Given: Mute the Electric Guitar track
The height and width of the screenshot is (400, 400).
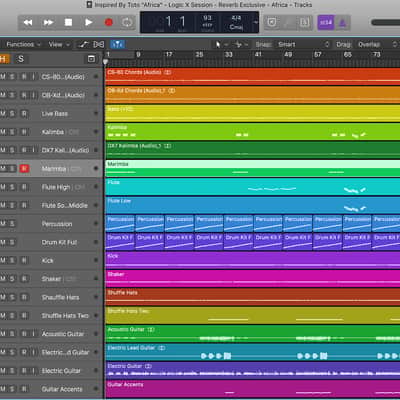Looking at the screenshot, I should 3,370.
